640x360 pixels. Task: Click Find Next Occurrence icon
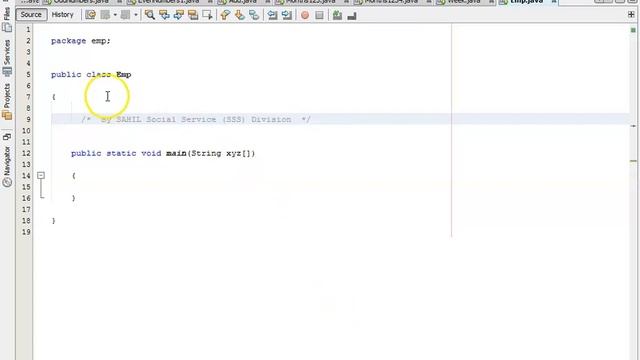point(179,15)
